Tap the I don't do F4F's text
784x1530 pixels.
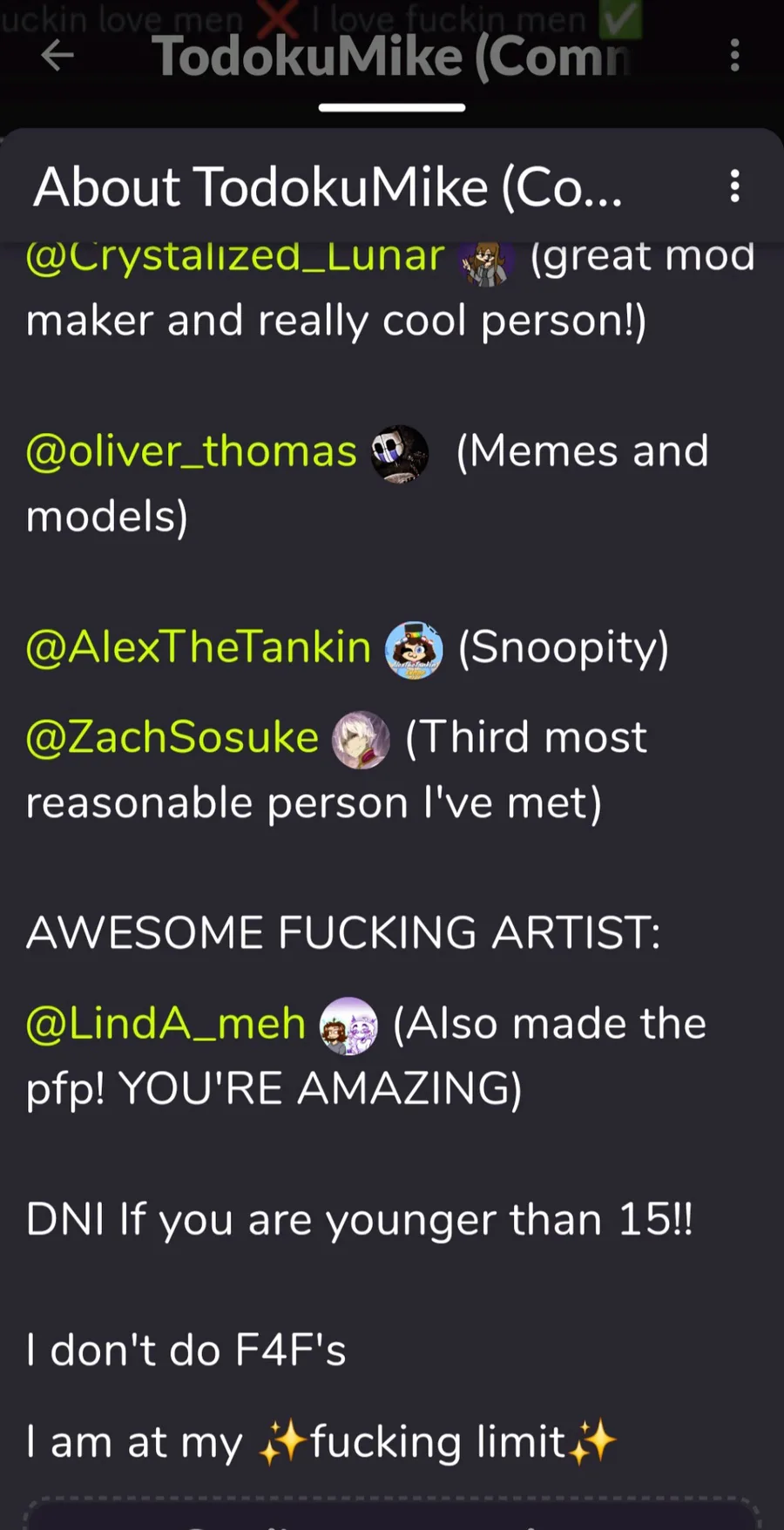[x=186, y=1351]
